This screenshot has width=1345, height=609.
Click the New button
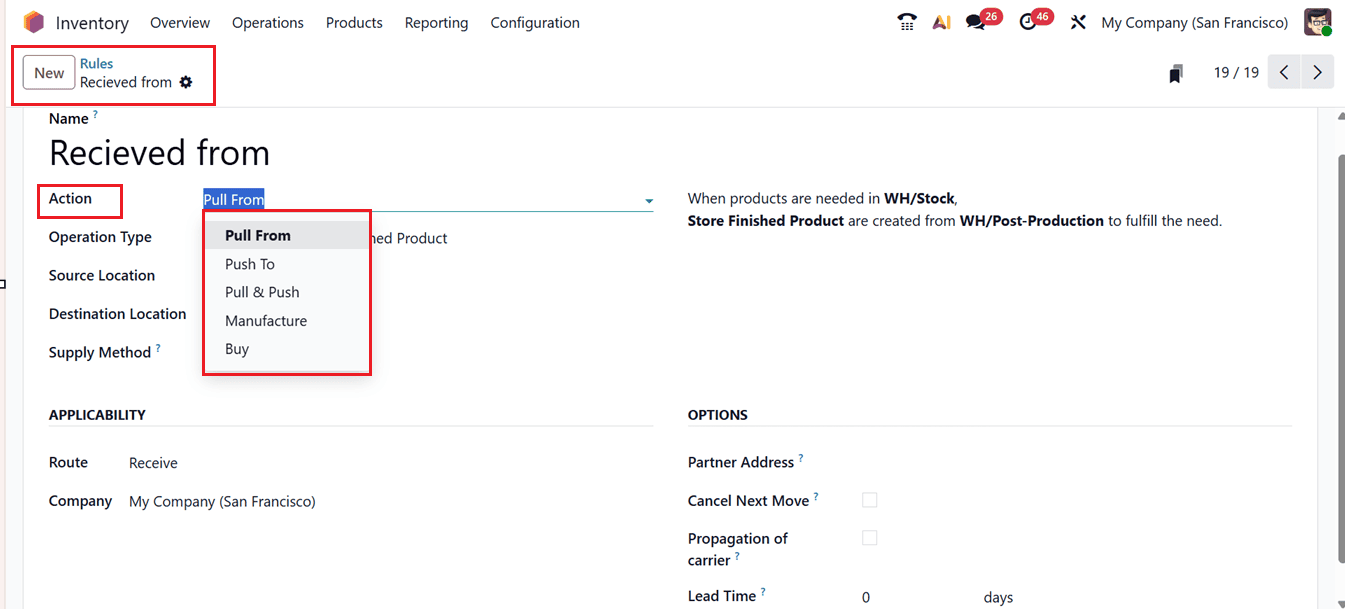[x=48, y=72]
